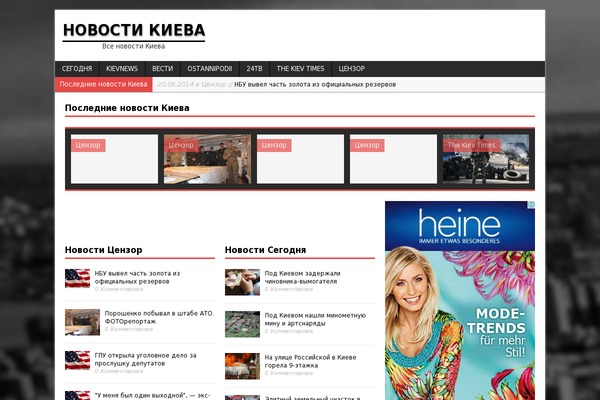Image resolution: width=600 pixels, height=400 pixels.
Task: Select Цензор in the navigation bar
Action: point(352,69)
